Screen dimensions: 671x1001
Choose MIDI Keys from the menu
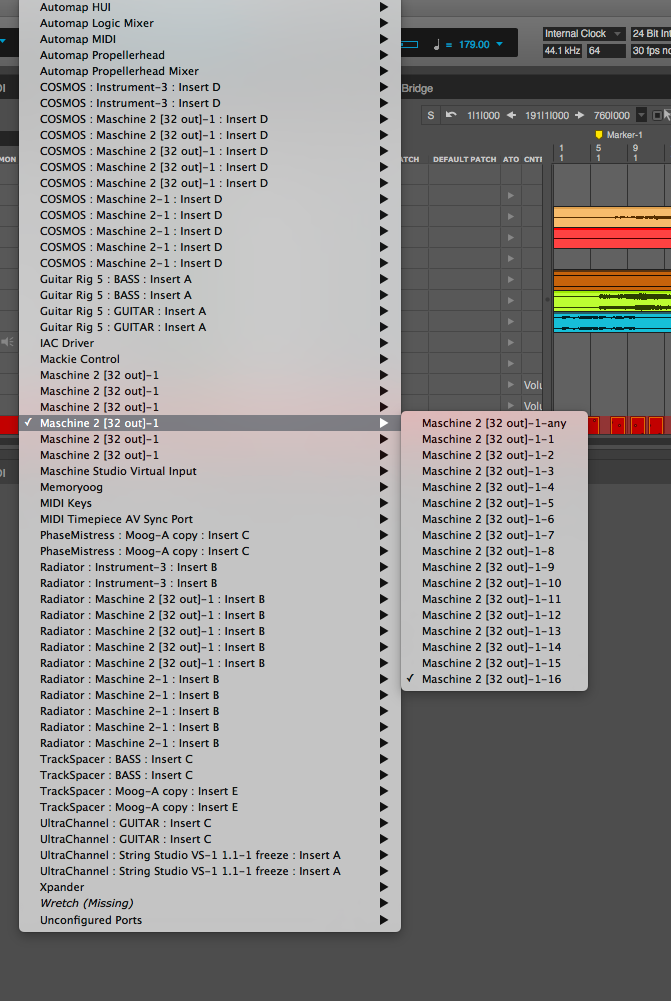coord(210,503)
